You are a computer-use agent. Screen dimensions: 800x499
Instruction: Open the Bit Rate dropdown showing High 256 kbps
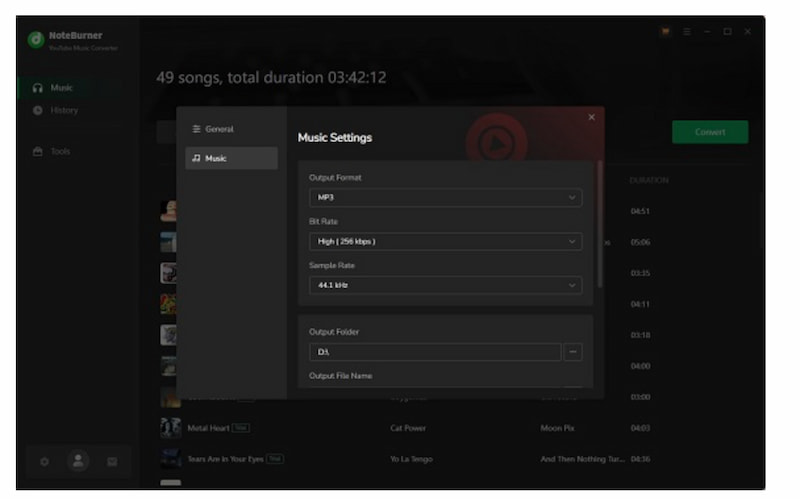445,241
